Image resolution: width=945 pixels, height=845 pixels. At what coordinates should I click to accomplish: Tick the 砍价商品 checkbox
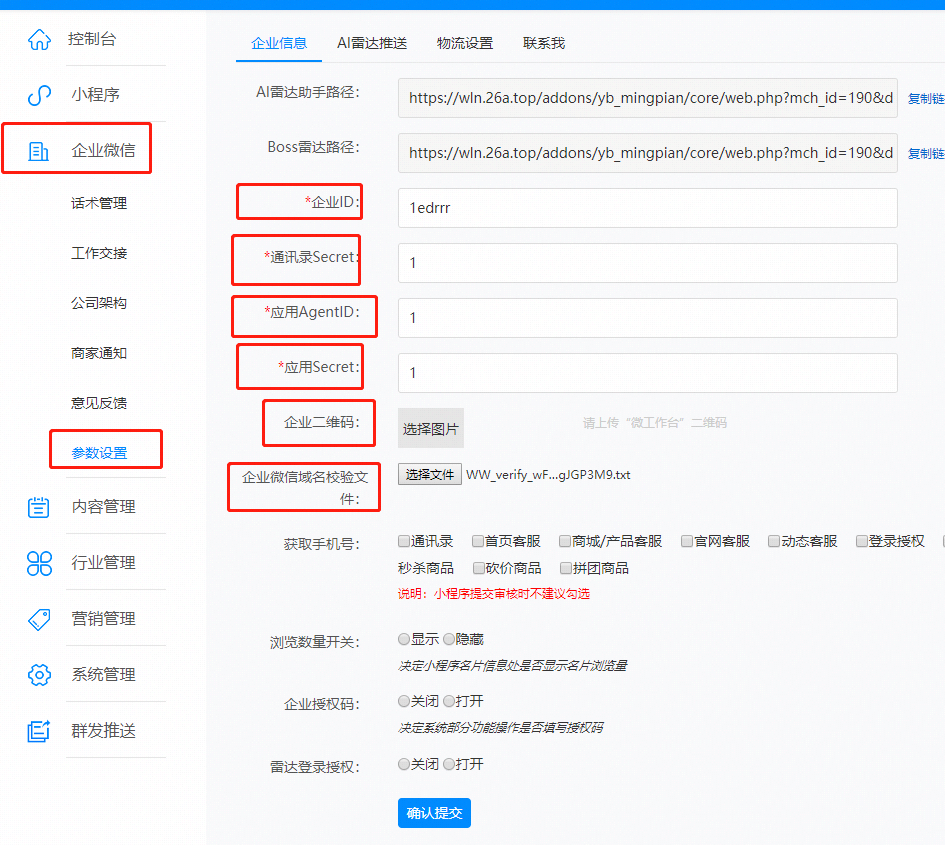pos(479,568)
